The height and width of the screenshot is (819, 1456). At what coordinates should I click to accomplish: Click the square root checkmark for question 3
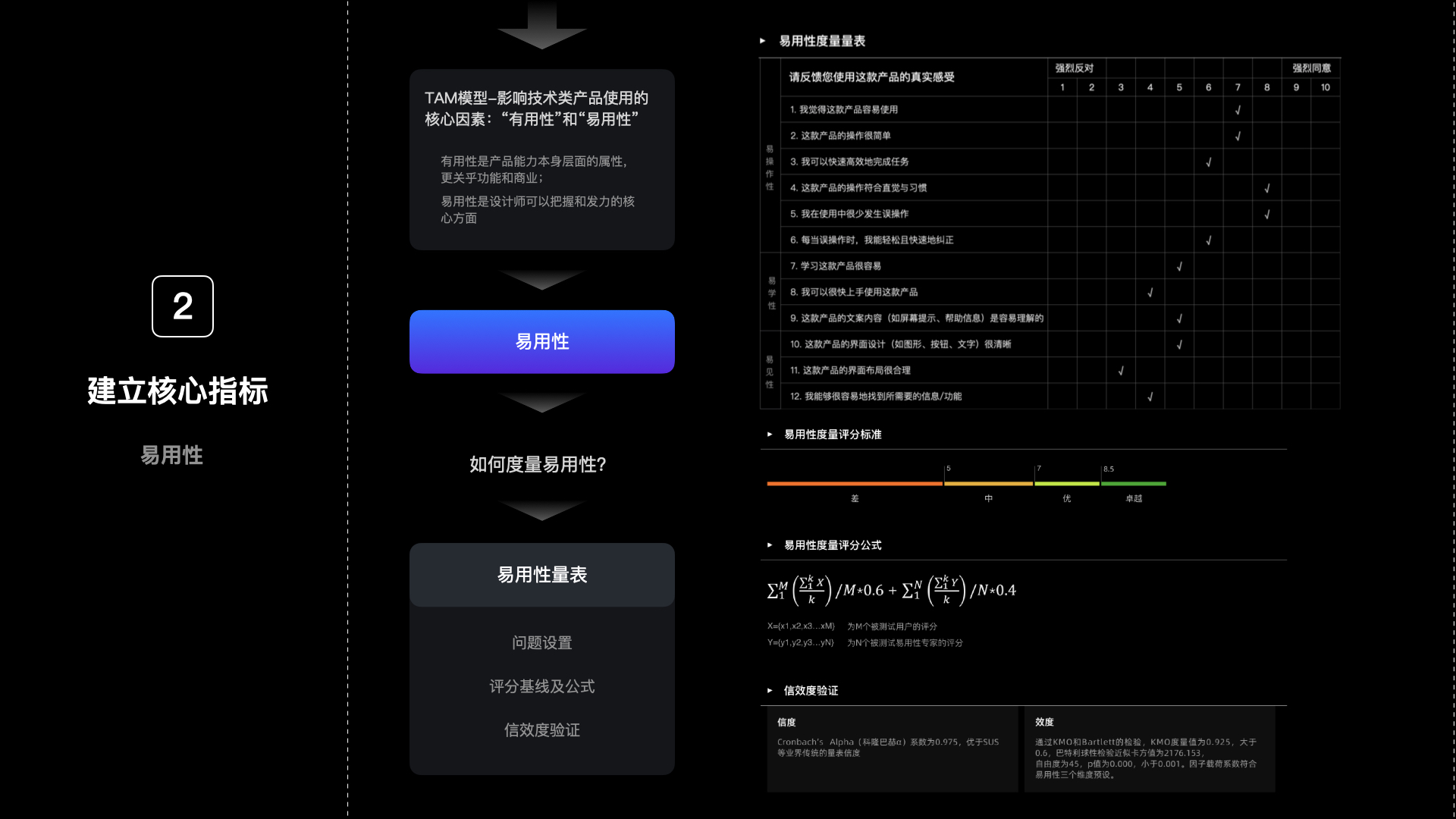pos(1209,162)
